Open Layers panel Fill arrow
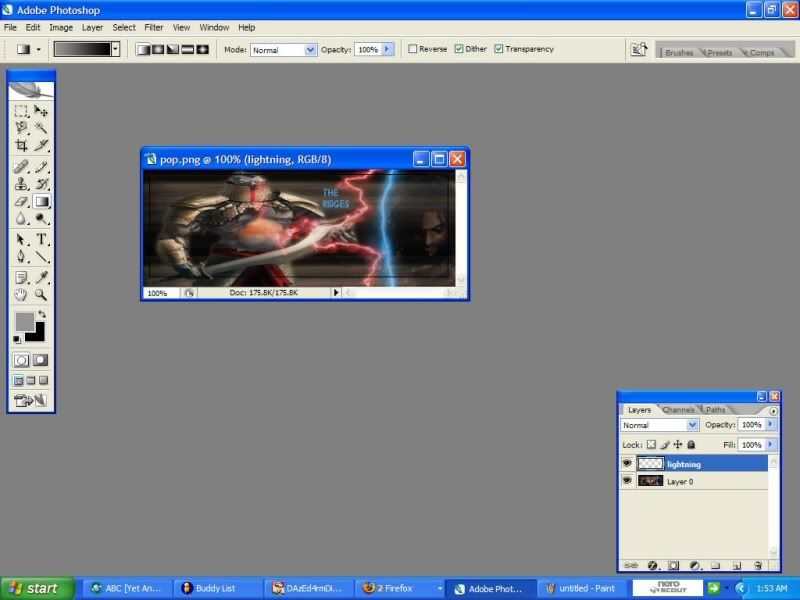The width and height of the screenshot is (800, 600). tap(770, 444)
